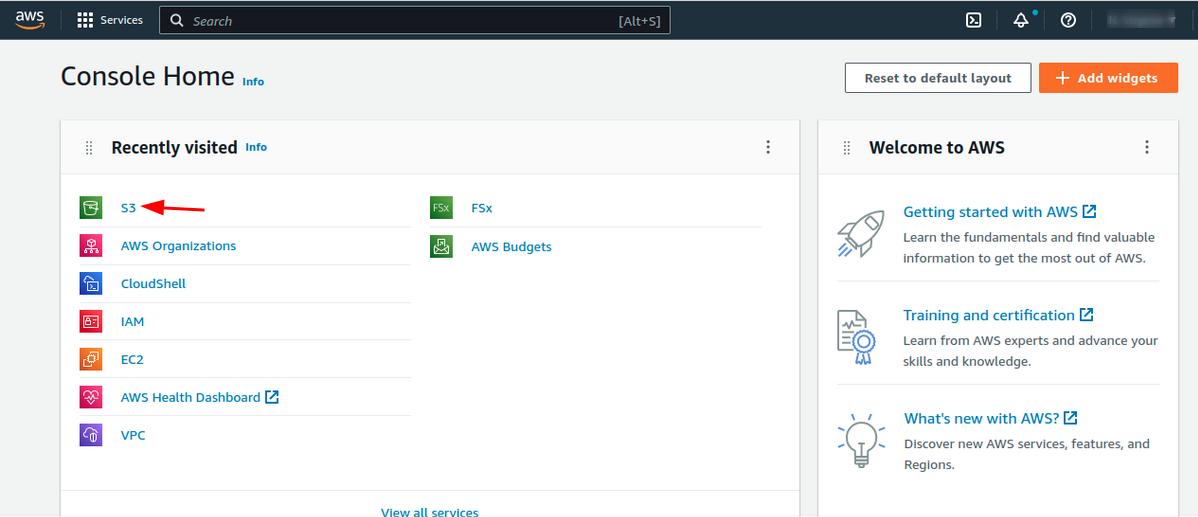Open the AWS Health Dashboard link
Viewport: 1198px width, 517px height.
click(190, 397)
